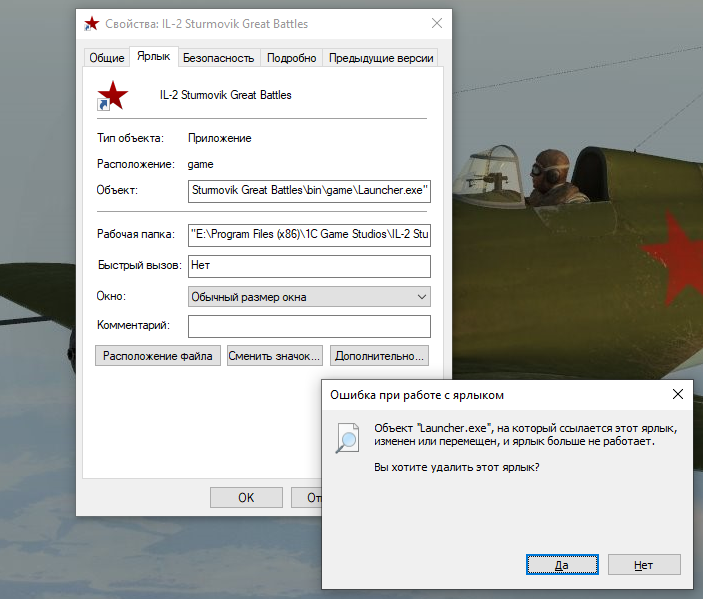This screenshot has height=599, width=703.
Task: Switch to the Общие tab
Action: pos(107,58)
